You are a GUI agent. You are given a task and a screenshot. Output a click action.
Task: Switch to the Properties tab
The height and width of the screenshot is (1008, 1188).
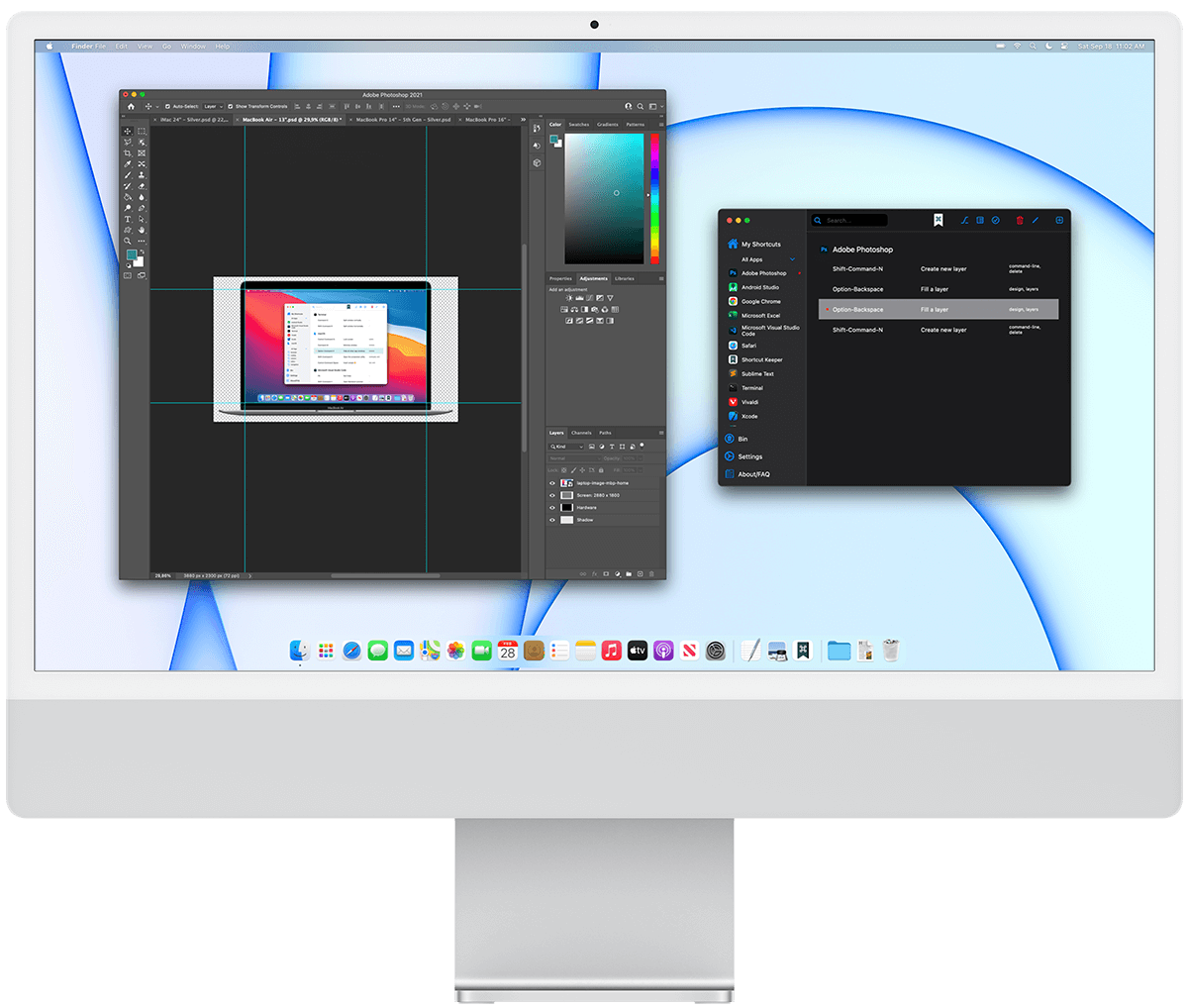[x=560, y=278]
